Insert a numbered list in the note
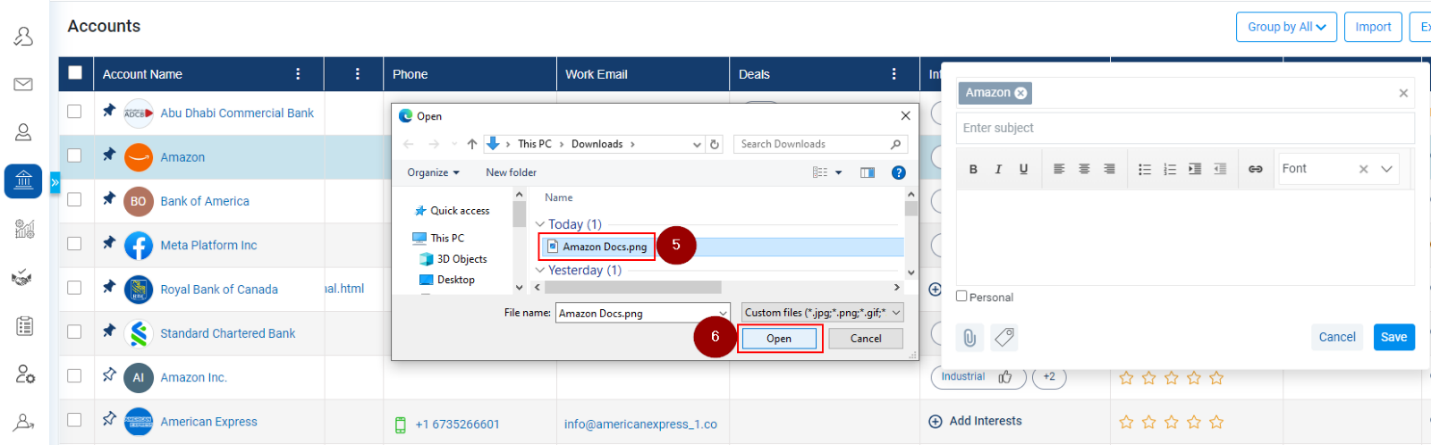This screenshot has height=445, width=1431. coord(1170,169)
